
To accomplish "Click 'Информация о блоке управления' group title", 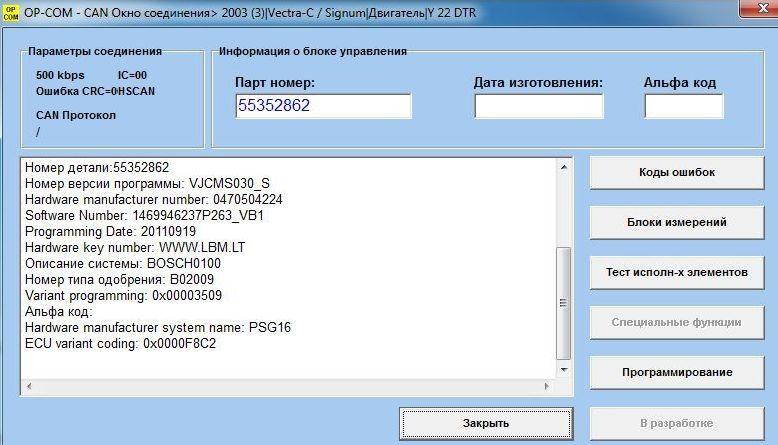I will [x=313, y=51].
